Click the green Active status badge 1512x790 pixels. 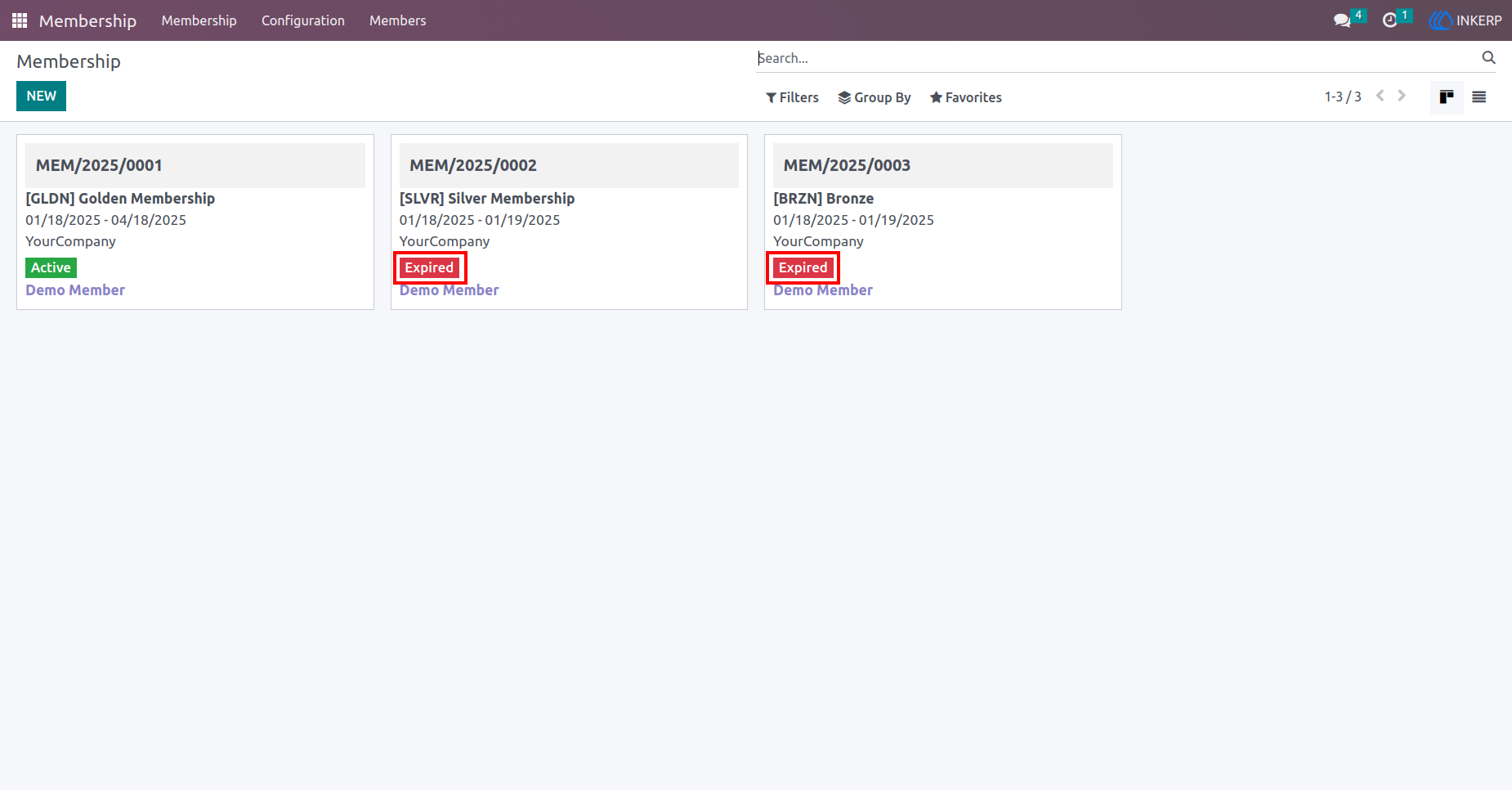(x=51, y=267)
